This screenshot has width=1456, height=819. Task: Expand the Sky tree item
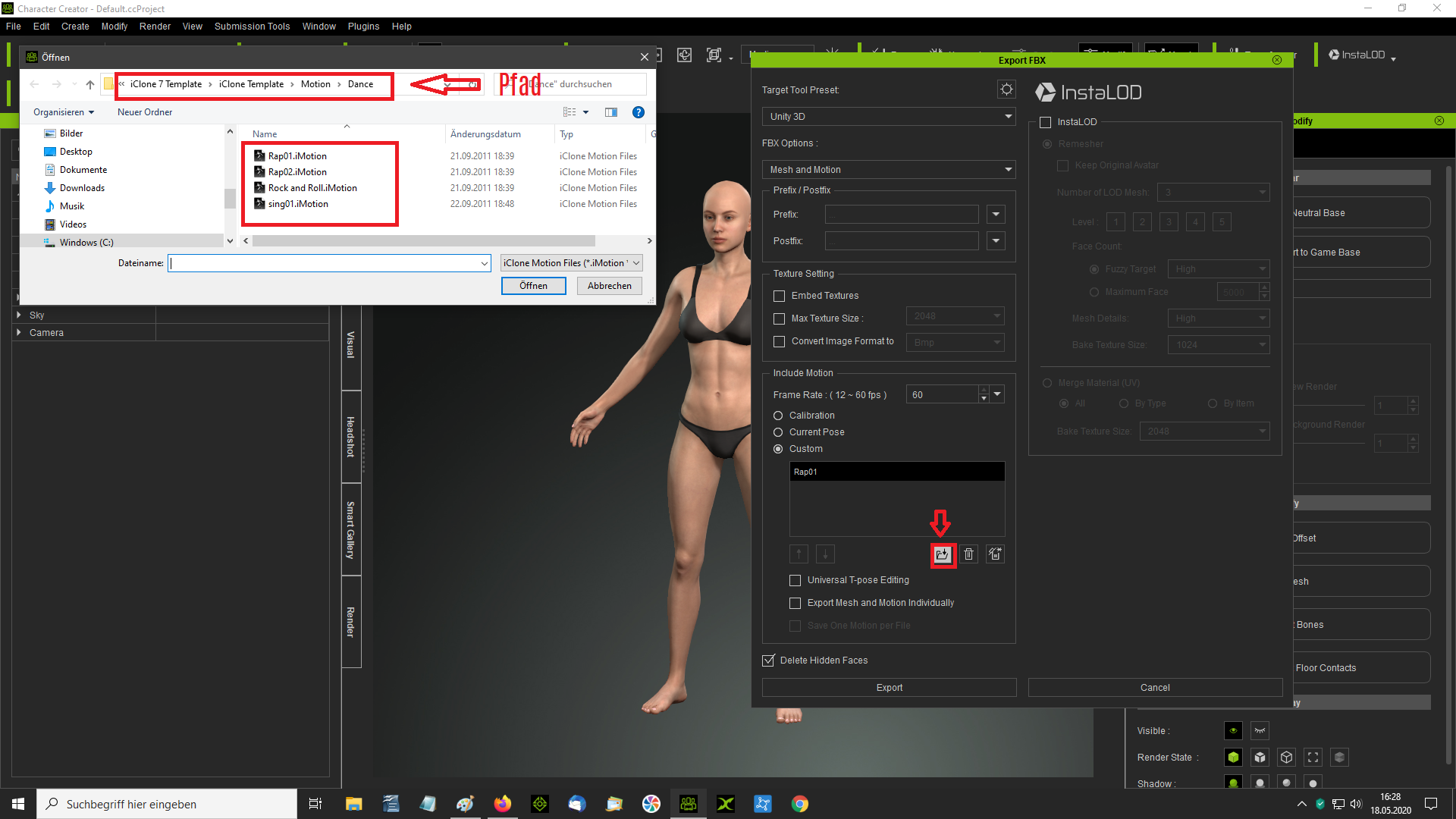point(19,315)
